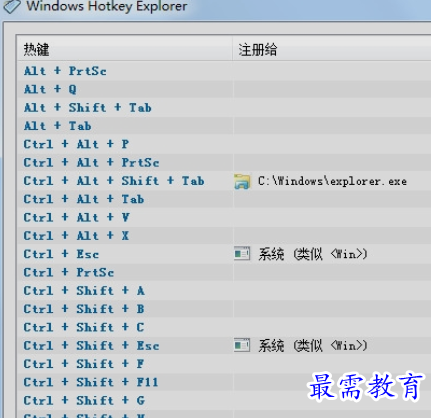The width and height of the screenshot is (431, 418).
Task: Select the Alt + Shift + Tab row
Action: [224, 108]
